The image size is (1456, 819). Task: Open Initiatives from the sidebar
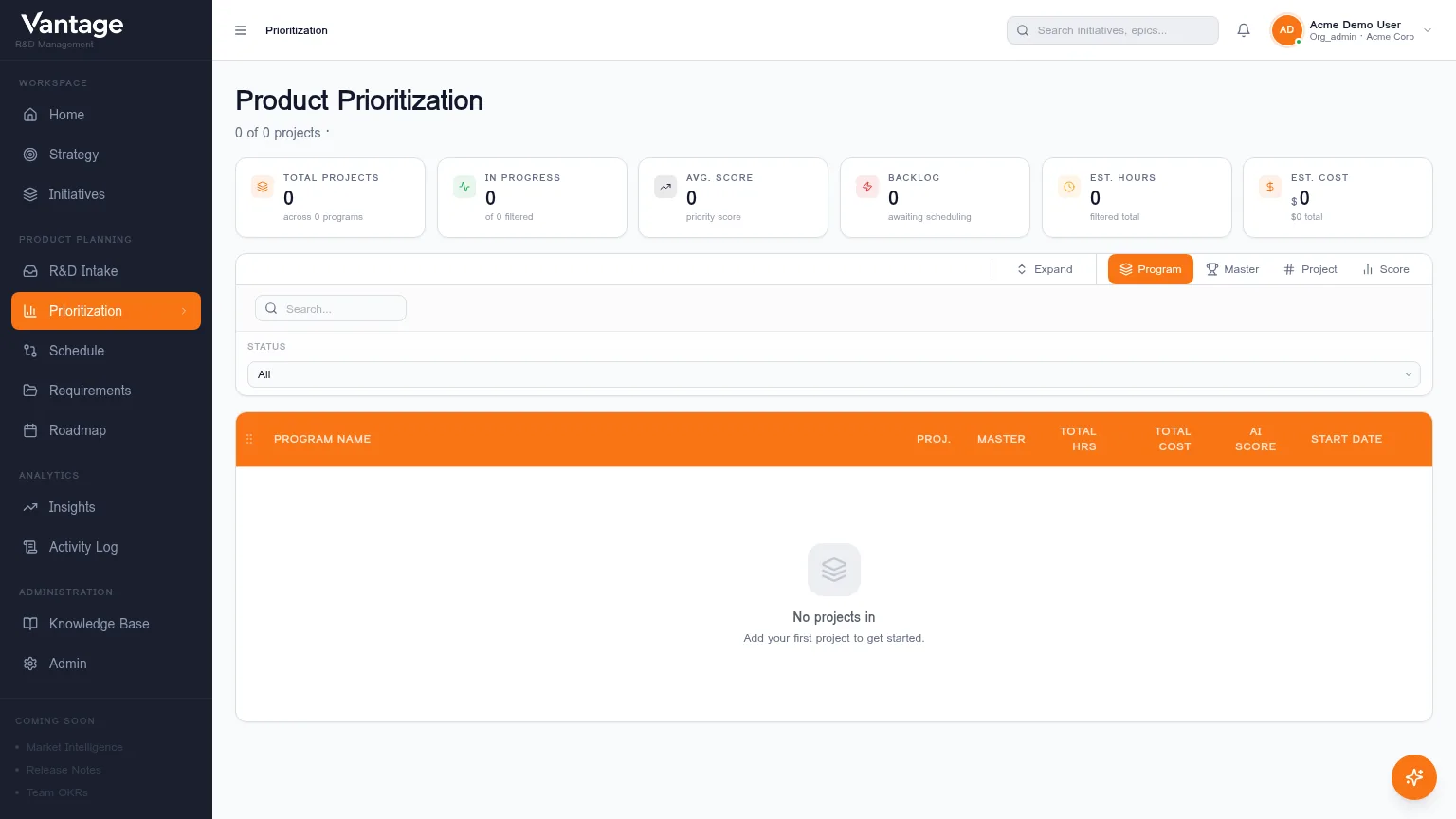(x=106, y=194)
